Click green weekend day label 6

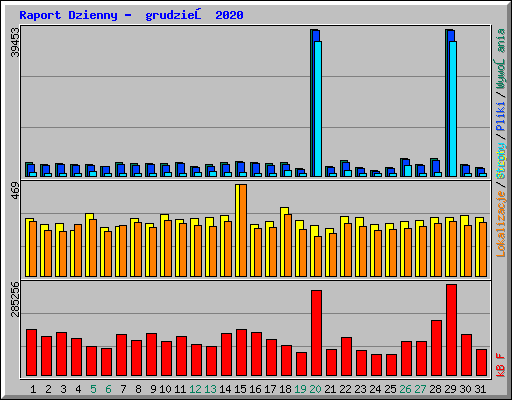point(108,389)
